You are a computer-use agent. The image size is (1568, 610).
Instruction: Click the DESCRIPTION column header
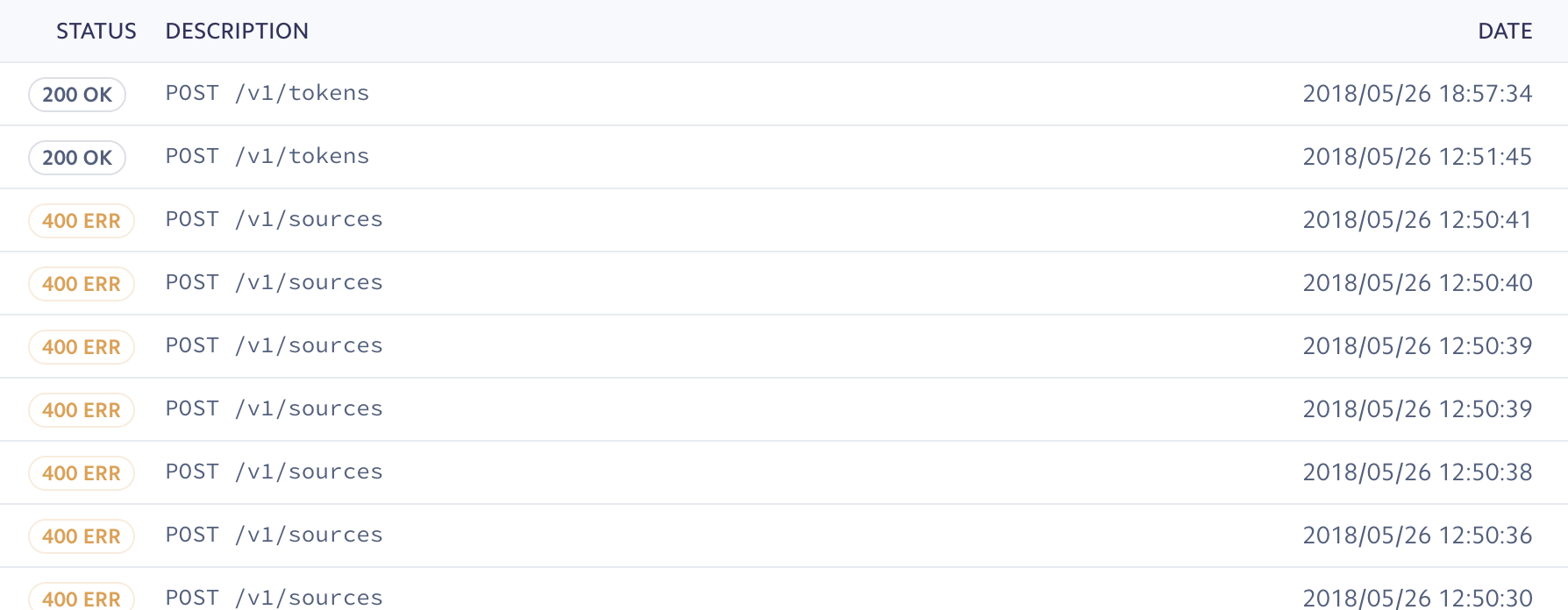click(237, 31)
